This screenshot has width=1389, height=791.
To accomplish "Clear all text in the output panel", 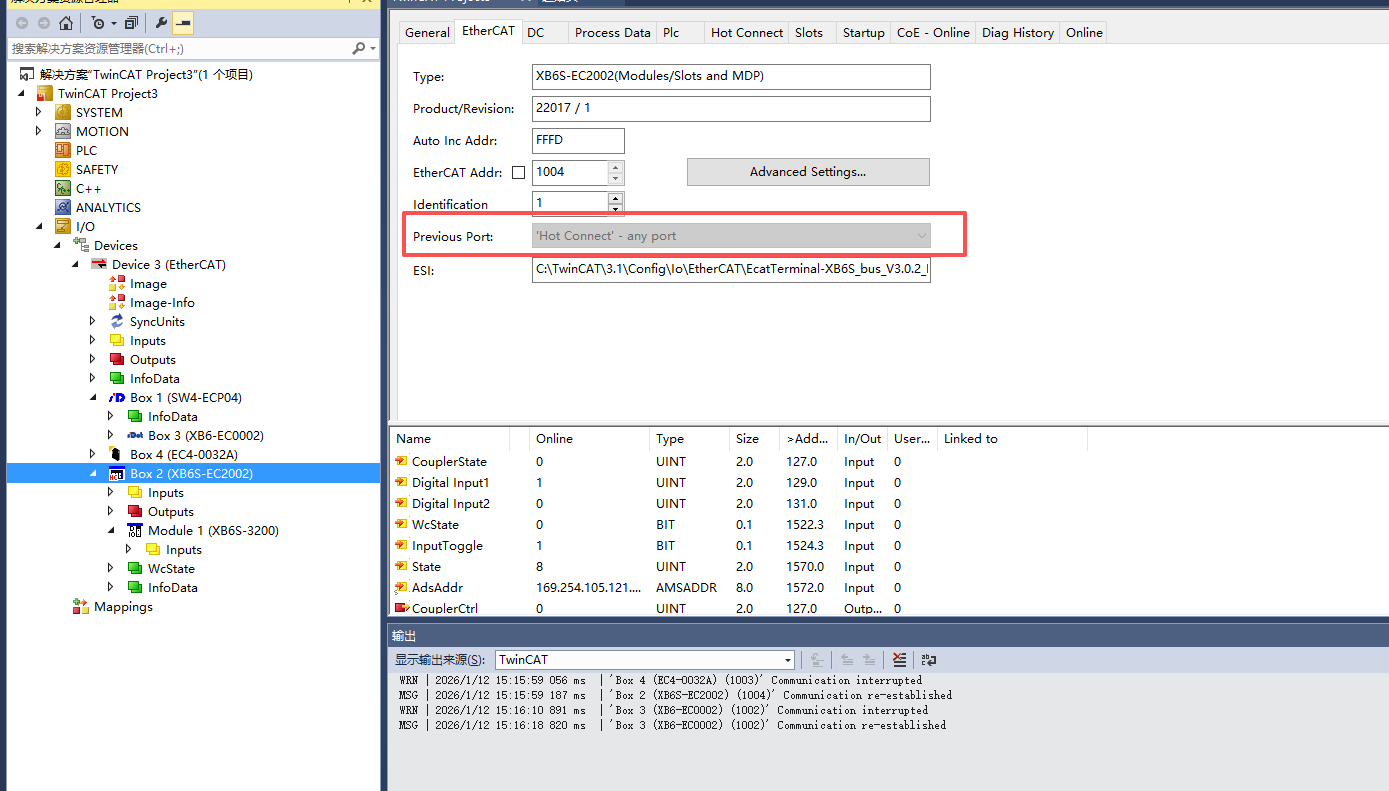I will [899, 660].
